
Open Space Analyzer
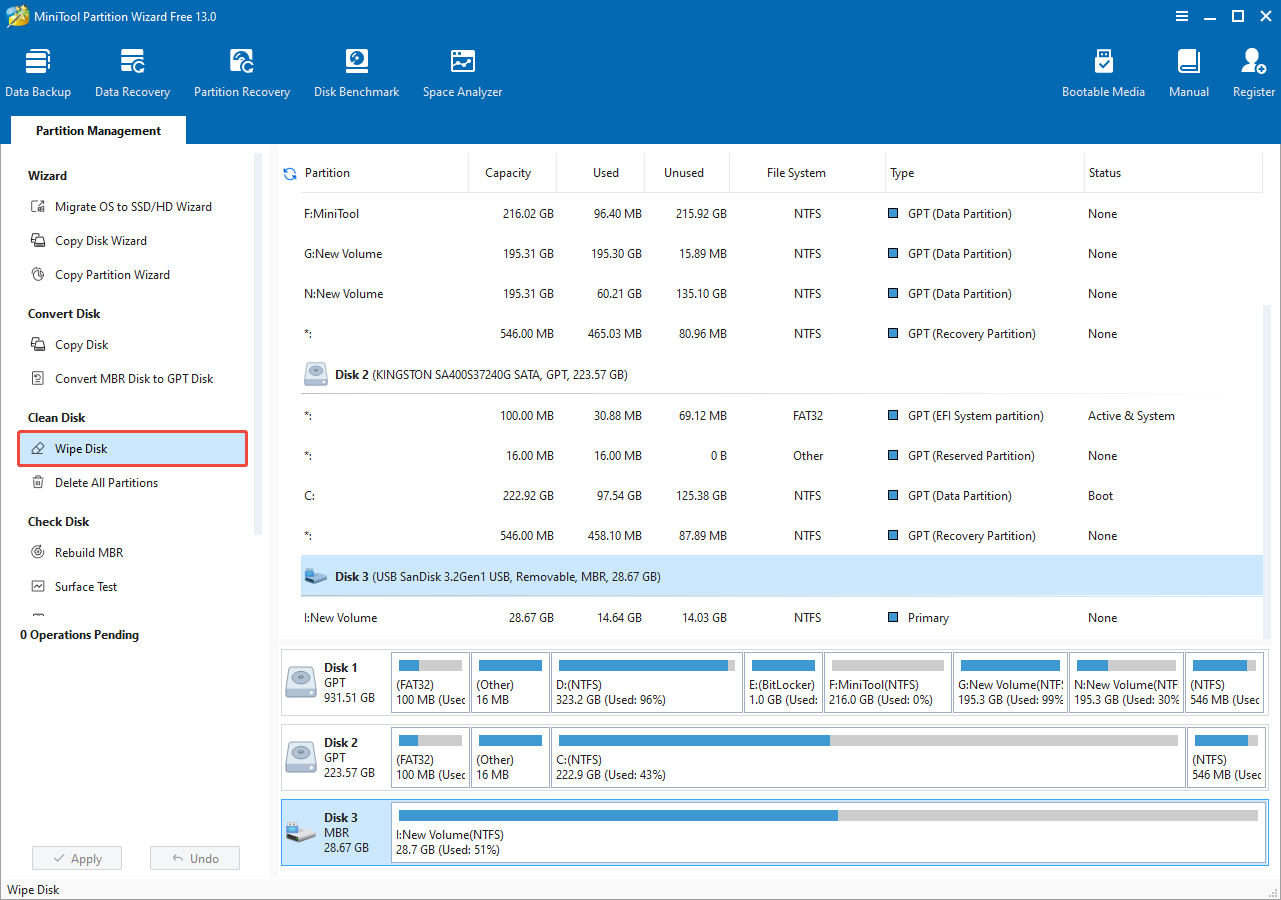[461, 70]
